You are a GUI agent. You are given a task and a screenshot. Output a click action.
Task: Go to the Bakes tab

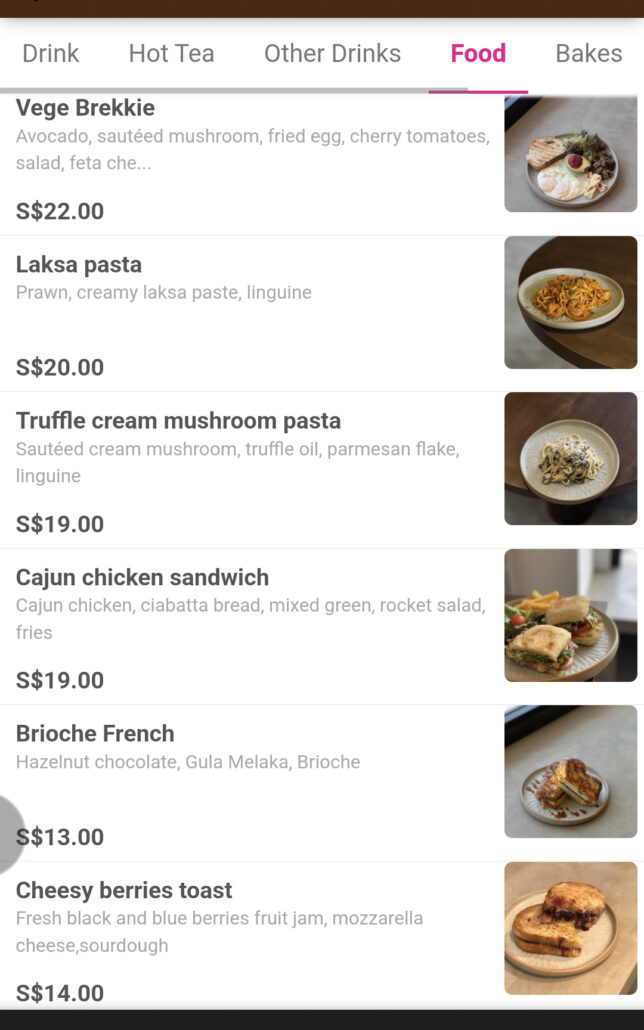(588, 54)
